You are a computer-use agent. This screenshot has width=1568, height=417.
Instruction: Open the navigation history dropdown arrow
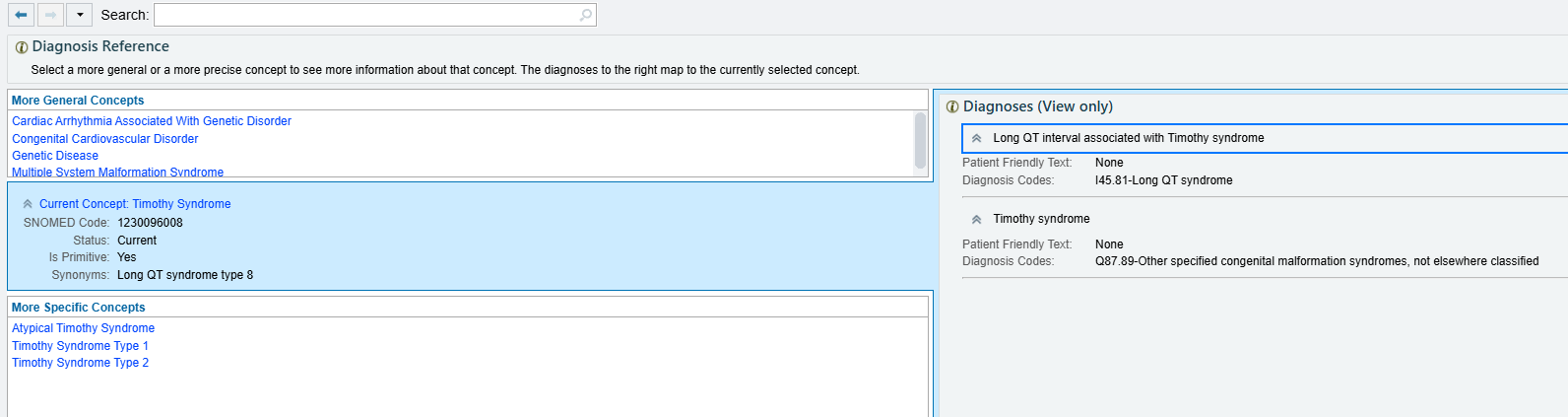(x=80, y=15)
